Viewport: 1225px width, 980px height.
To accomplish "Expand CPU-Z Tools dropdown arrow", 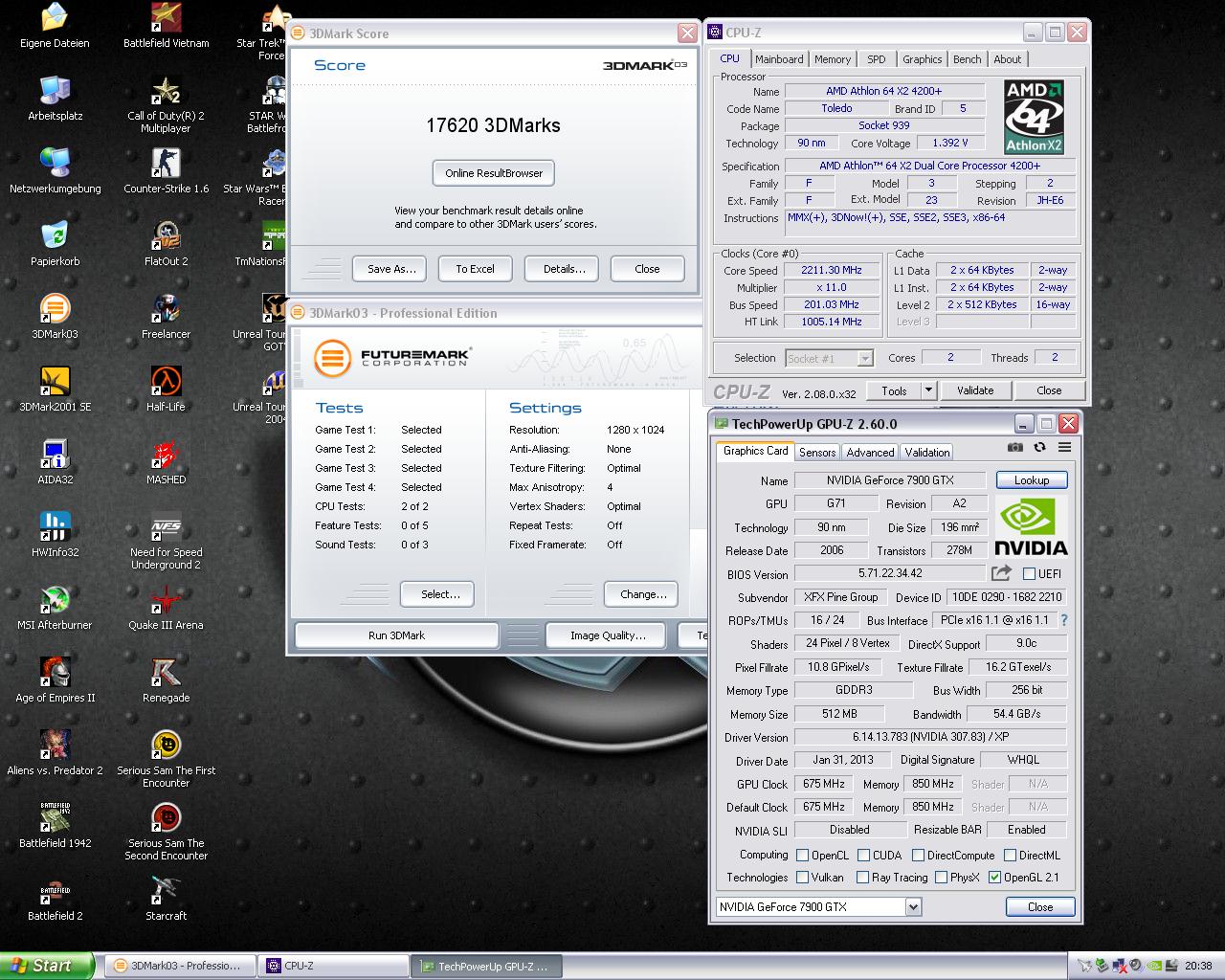I will click(927, 390).
